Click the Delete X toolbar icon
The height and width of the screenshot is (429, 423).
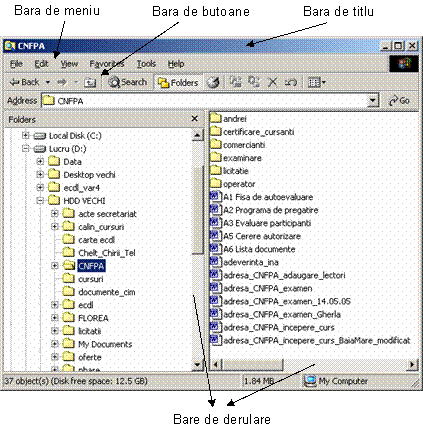pos(273,82)
